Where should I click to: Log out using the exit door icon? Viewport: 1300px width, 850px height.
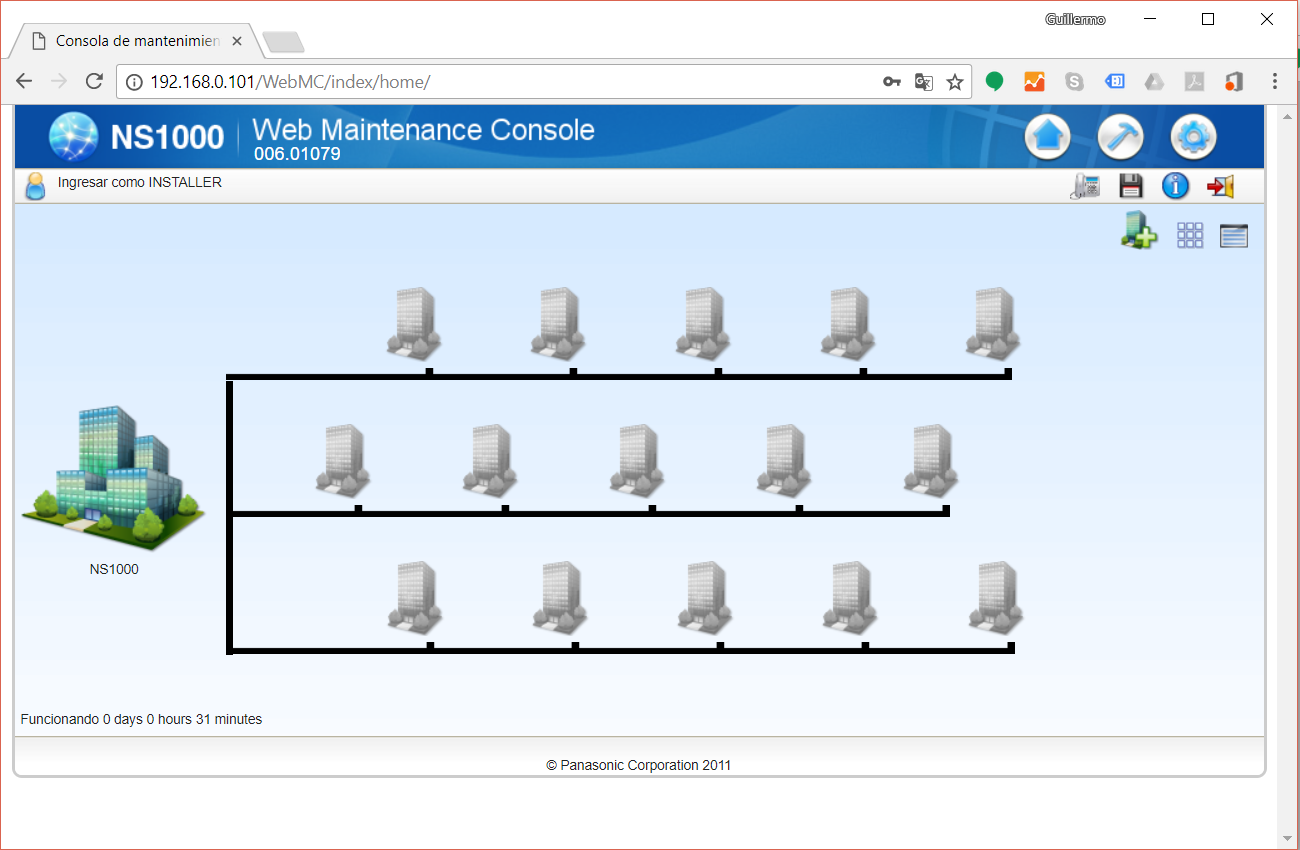click(1220, 186)
